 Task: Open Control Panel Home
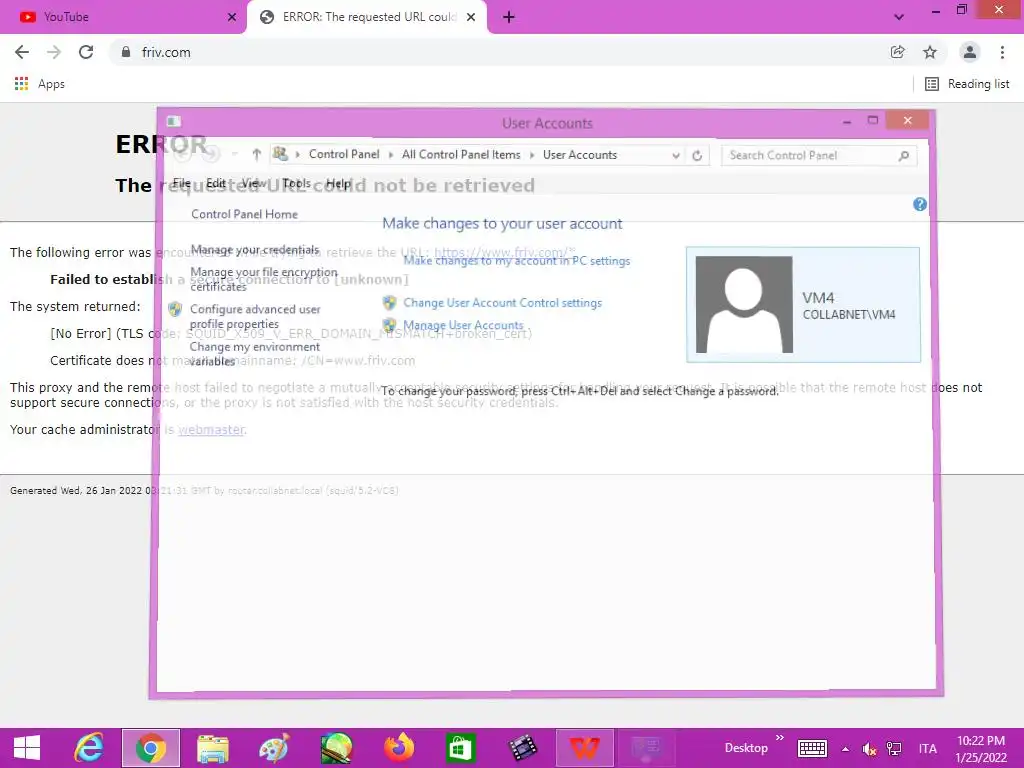point(244,214)
